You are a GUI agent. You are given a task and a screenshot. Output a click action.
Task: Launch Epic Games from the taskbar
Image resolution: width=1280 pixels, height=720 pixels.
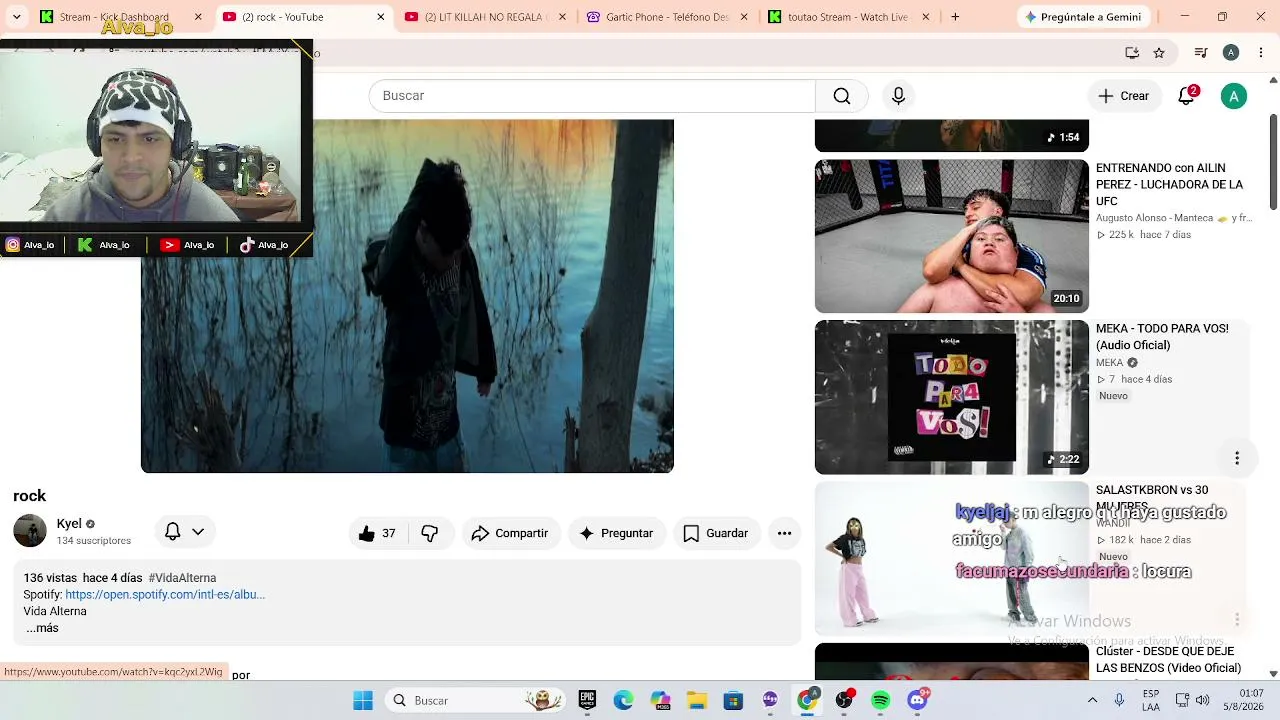587,701
